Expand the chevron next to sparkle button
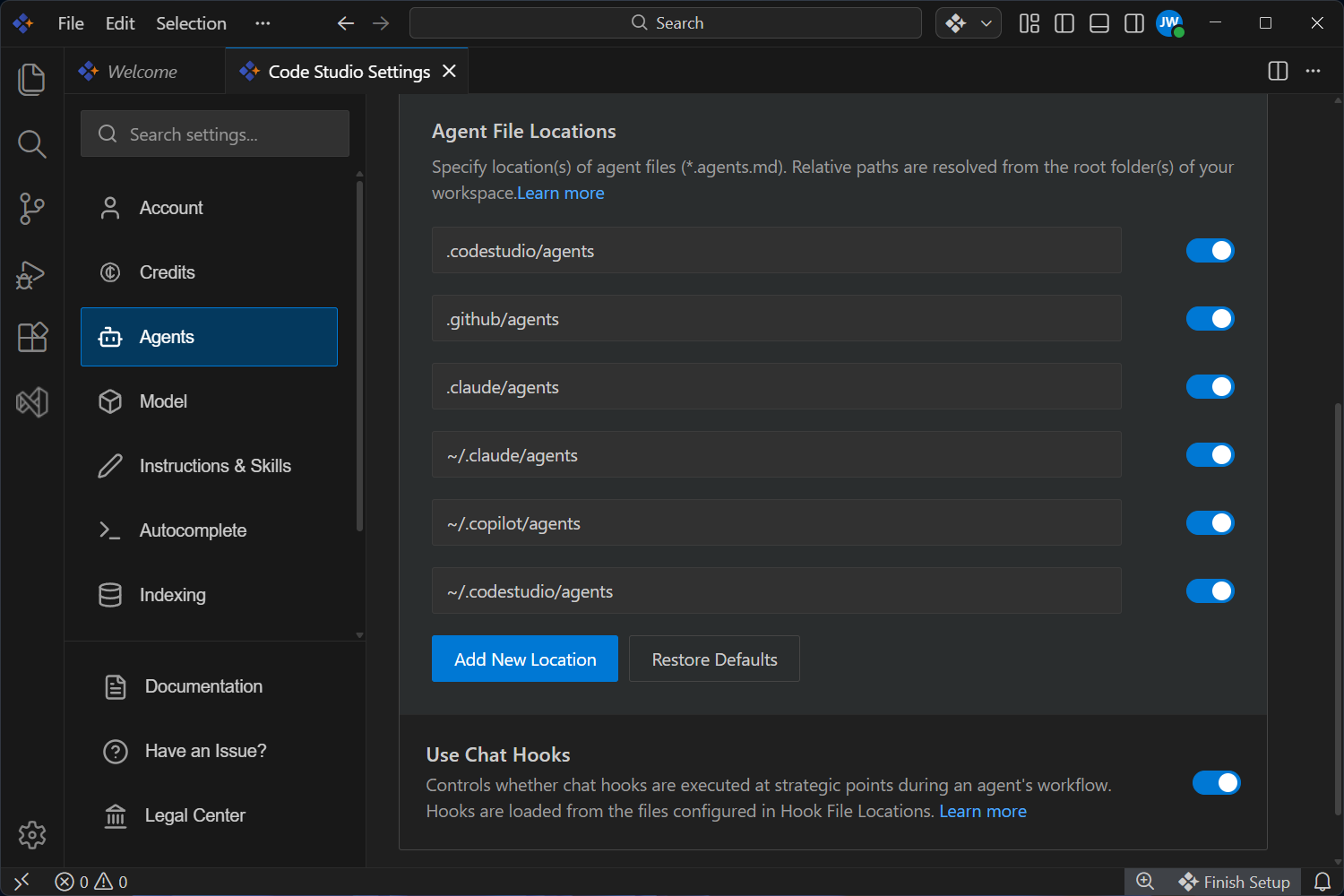This screenshot has width=1344, height=896. tap(986, 23)
